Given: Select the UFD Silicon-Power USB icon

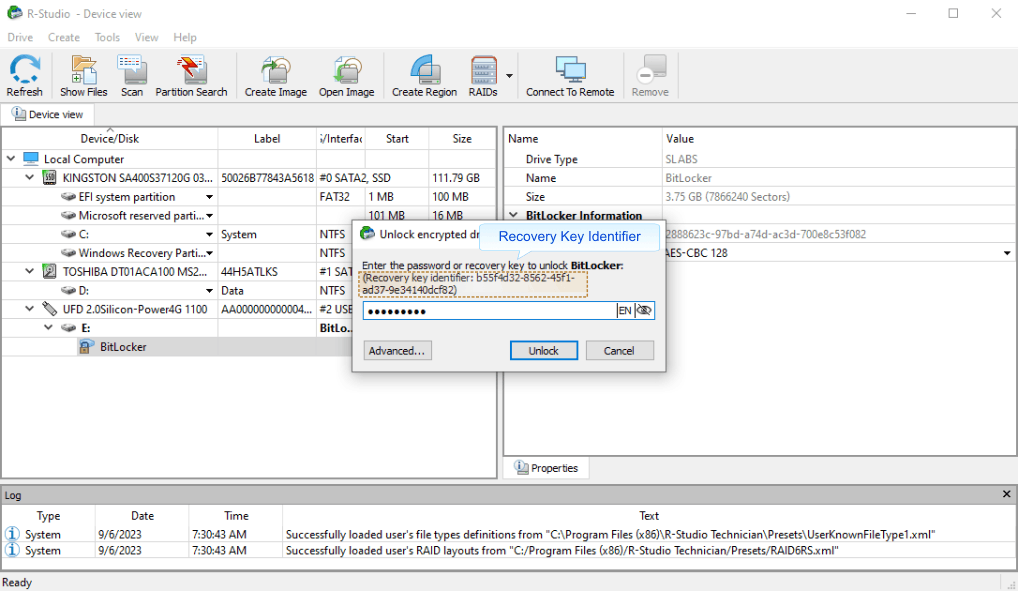Looking at the screenshot, I should click(49, 308).
